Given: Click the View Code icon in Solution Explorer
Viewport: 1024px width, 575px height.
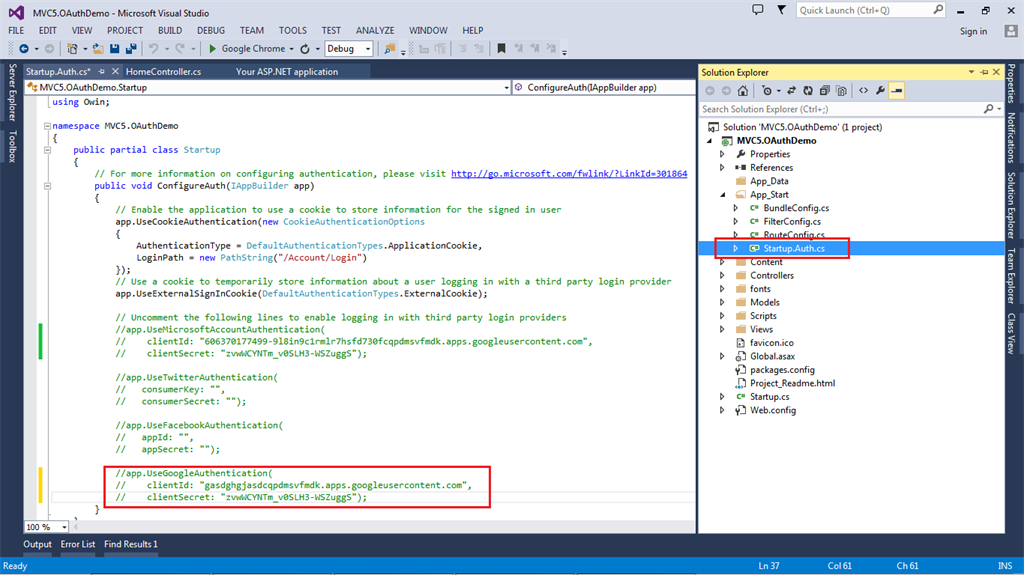Looking at the screenshot, I should (862, 90).
